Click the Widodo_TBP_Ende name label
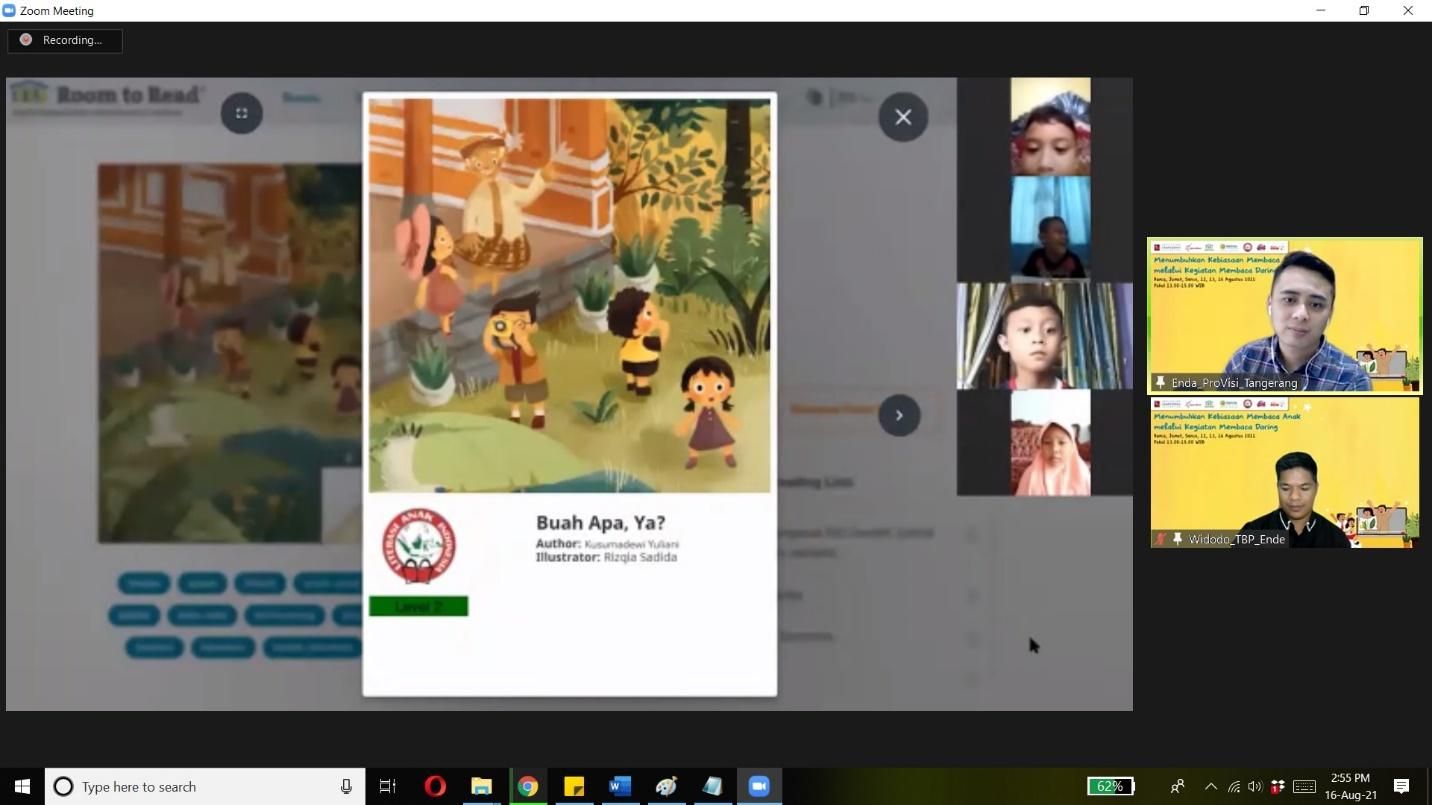The width and height of the screenshot is (1432, 805). click(x=1237, y=539)
